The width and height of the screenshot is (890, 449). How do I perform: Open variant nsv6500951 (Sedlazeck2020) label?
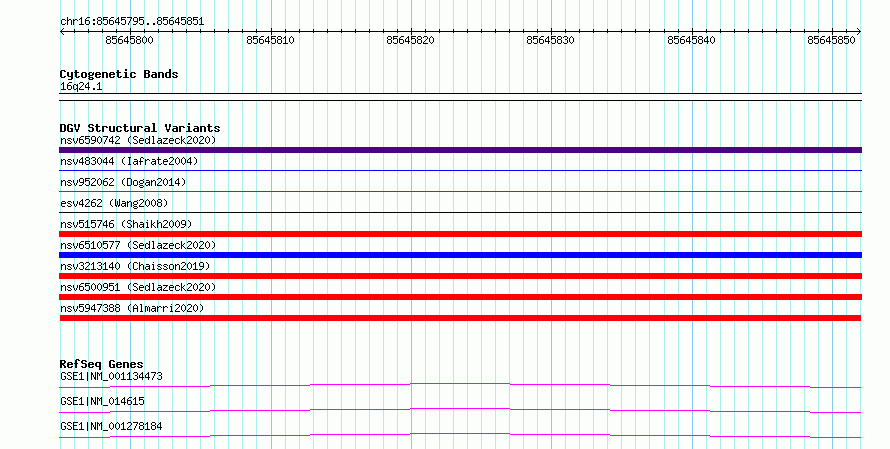(x=138, y=287)
